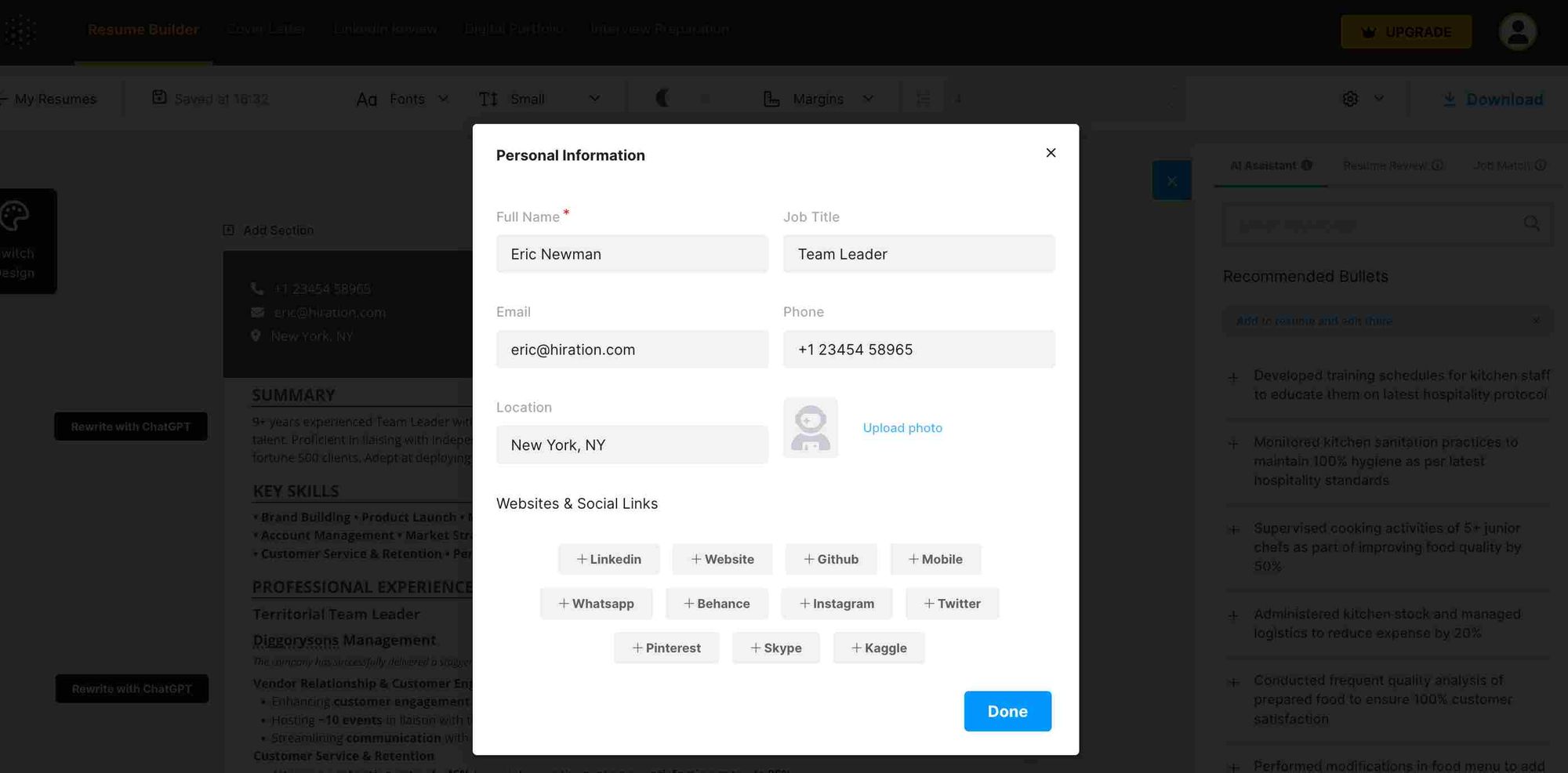The image size is (1568, 773).
Task: Click the Done button
Action: (1007, 711)
